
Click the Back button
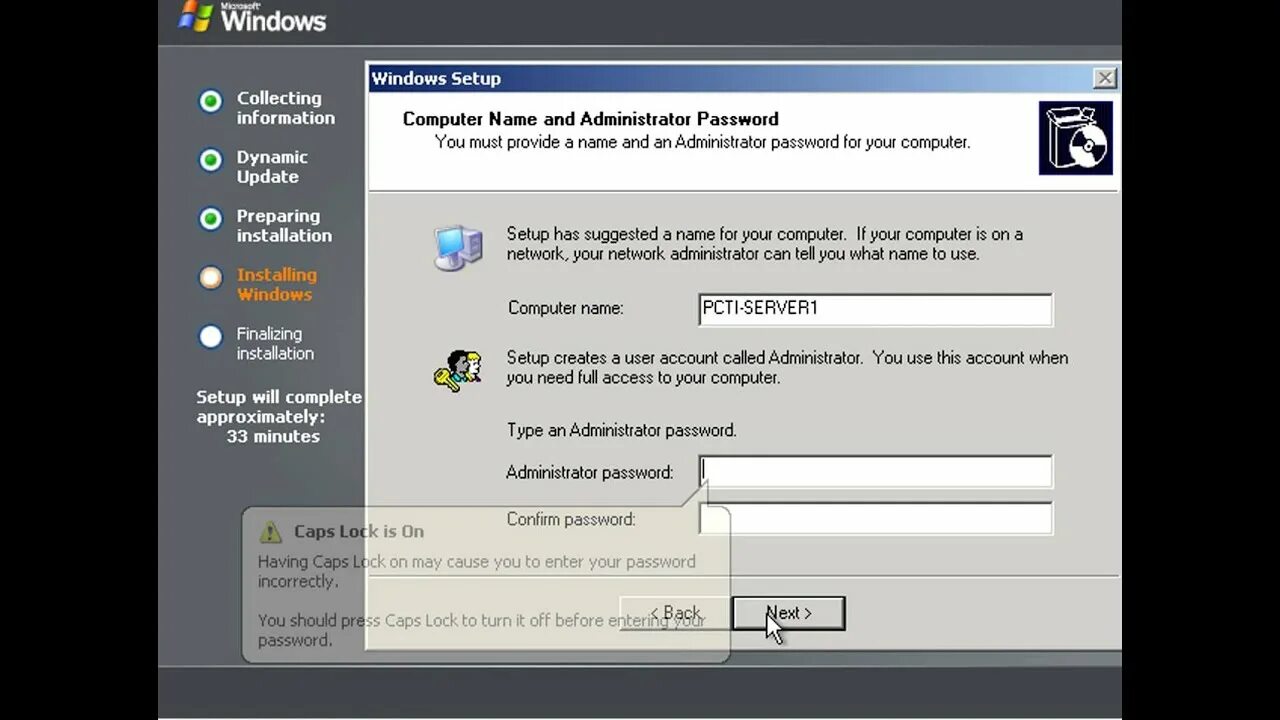[x=675, y=613]
